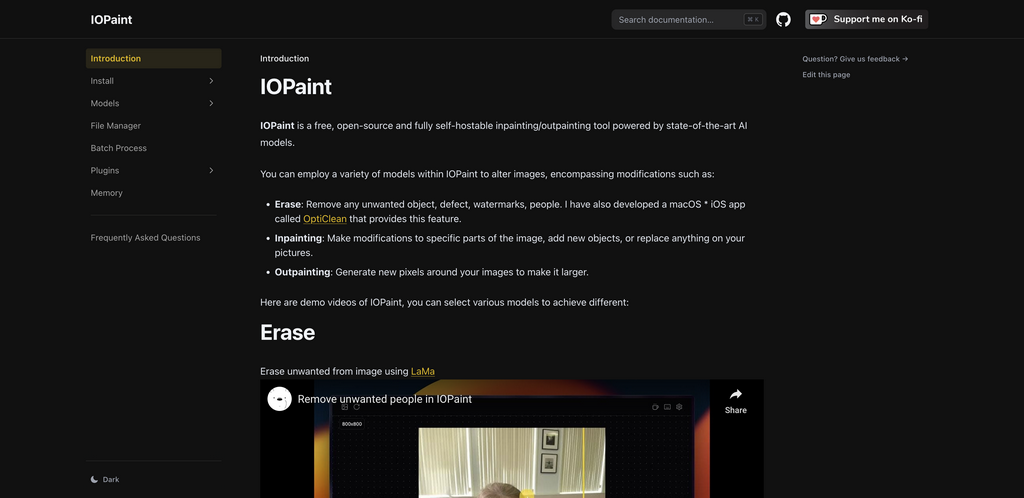Screen dimensions: 1024x498
Task: Click the Erase section heading
Action: click(287, 332)
